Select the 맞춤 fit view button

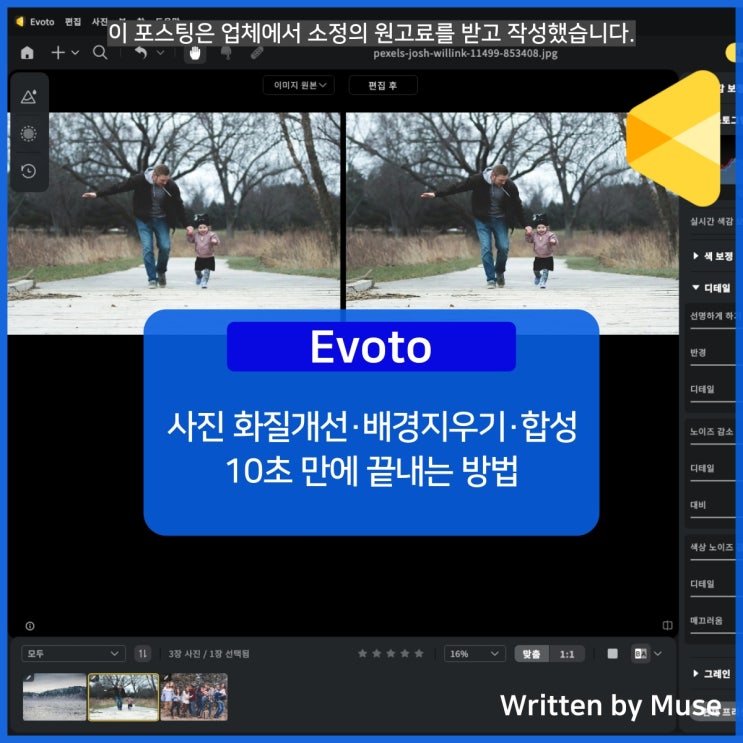pos(532,654)
